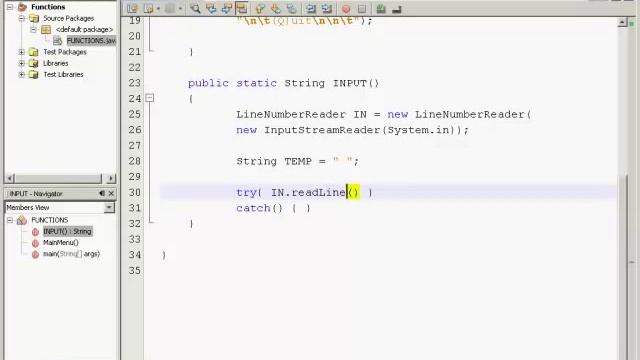
Task: Expand the Test Packages node
Action: tap(22, 52)
